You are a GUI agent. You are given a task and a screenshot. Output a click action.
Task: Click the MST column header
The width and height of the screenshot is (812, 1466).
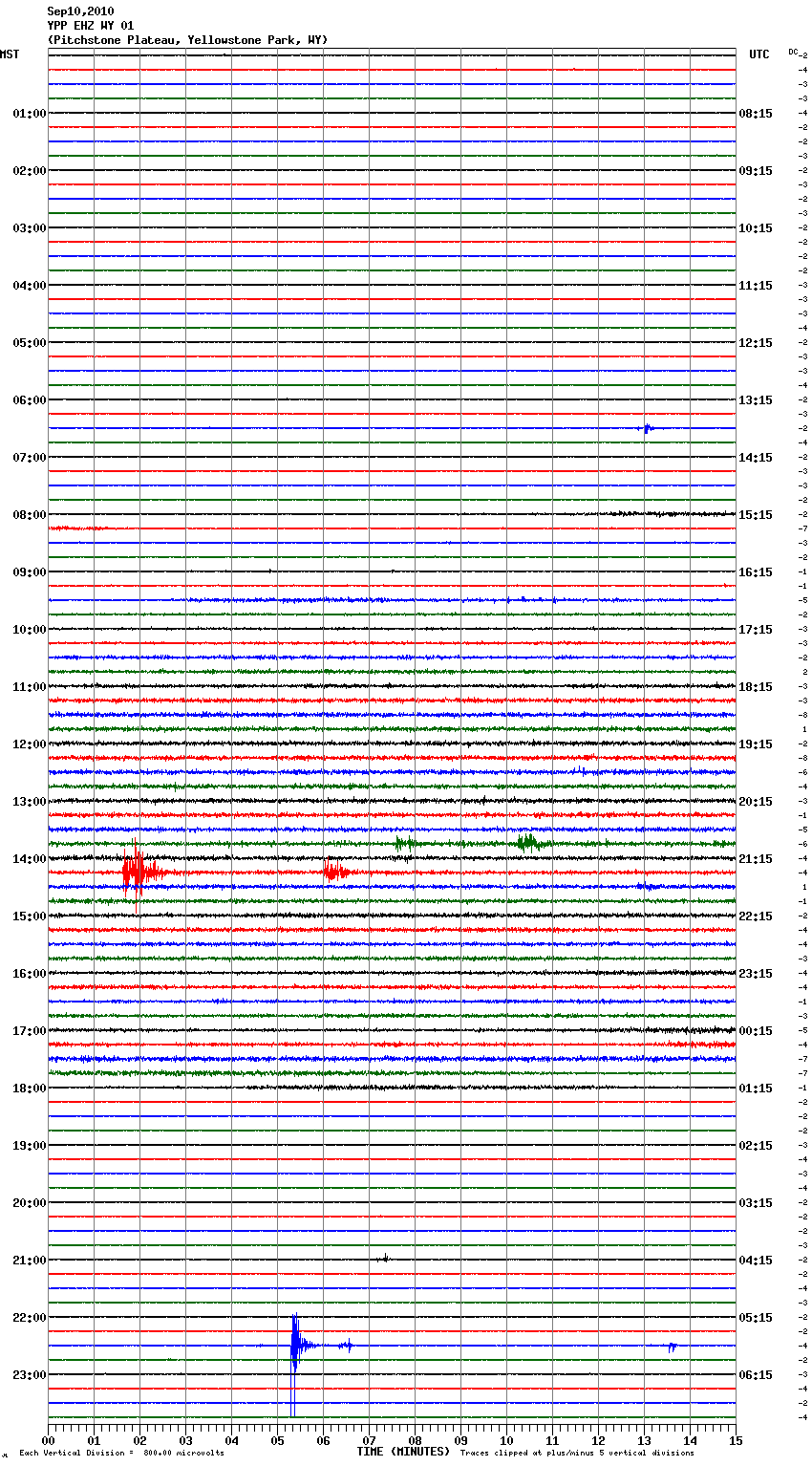pos(10,54)
